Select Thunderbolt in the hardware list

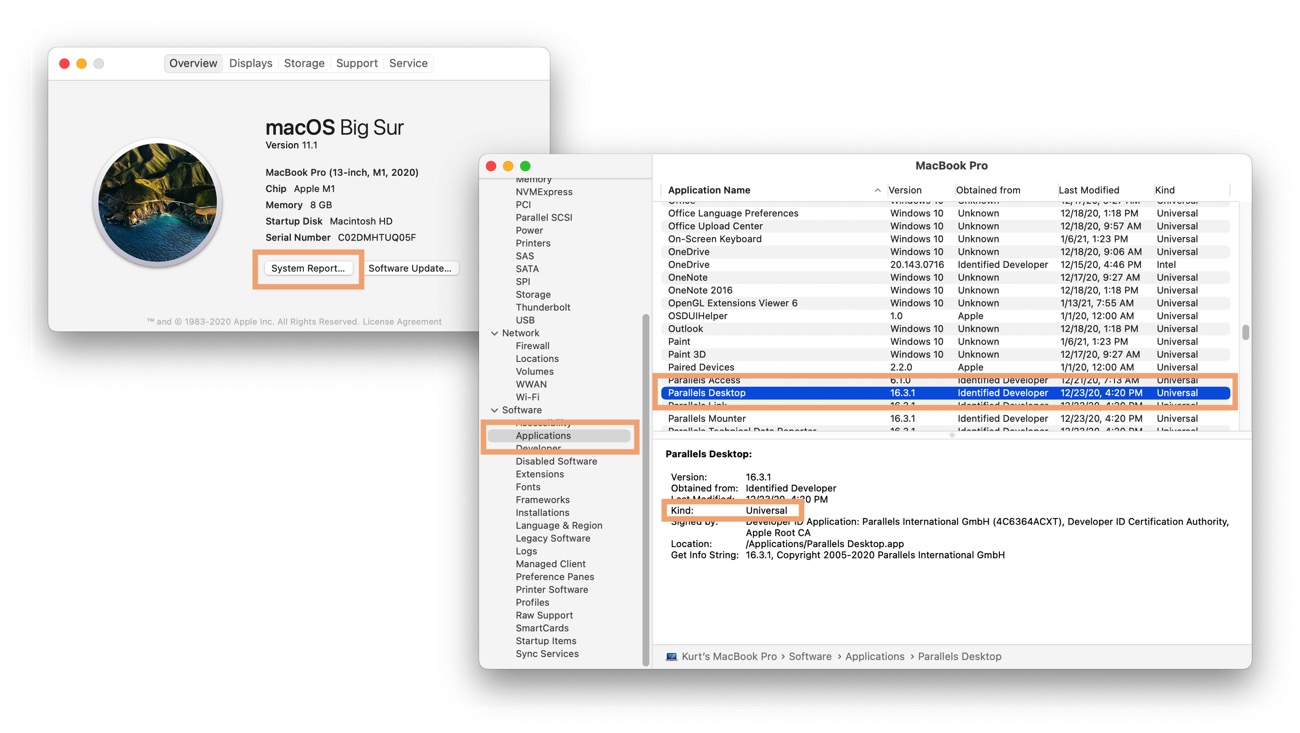coord(543,307)
